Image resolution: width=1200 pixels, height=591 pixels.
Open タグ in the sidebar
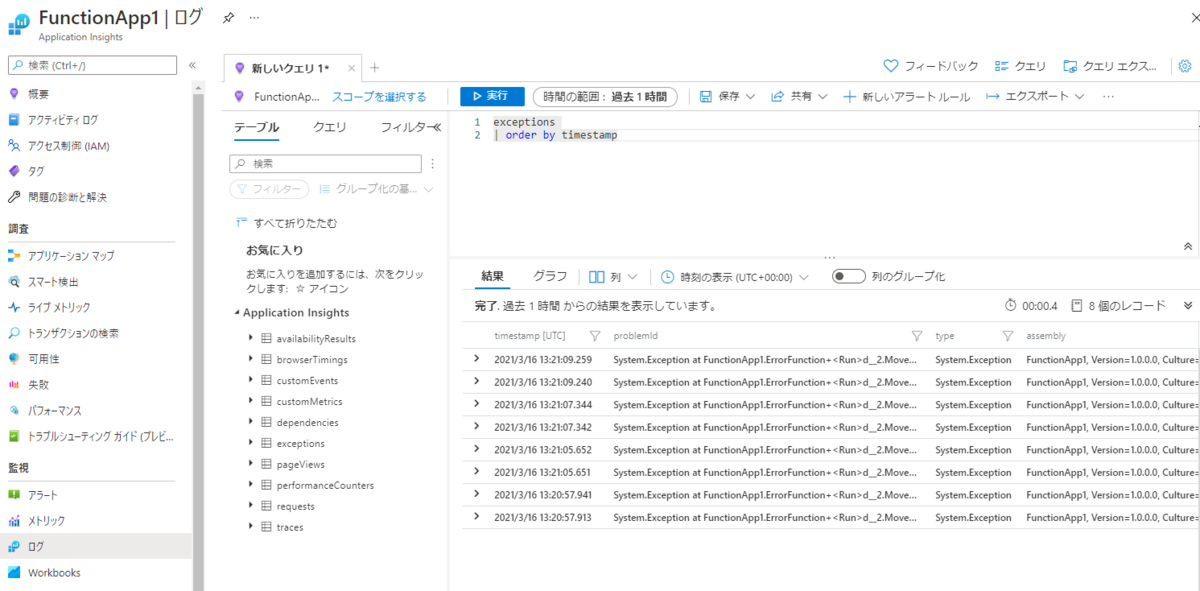(36, 172)
